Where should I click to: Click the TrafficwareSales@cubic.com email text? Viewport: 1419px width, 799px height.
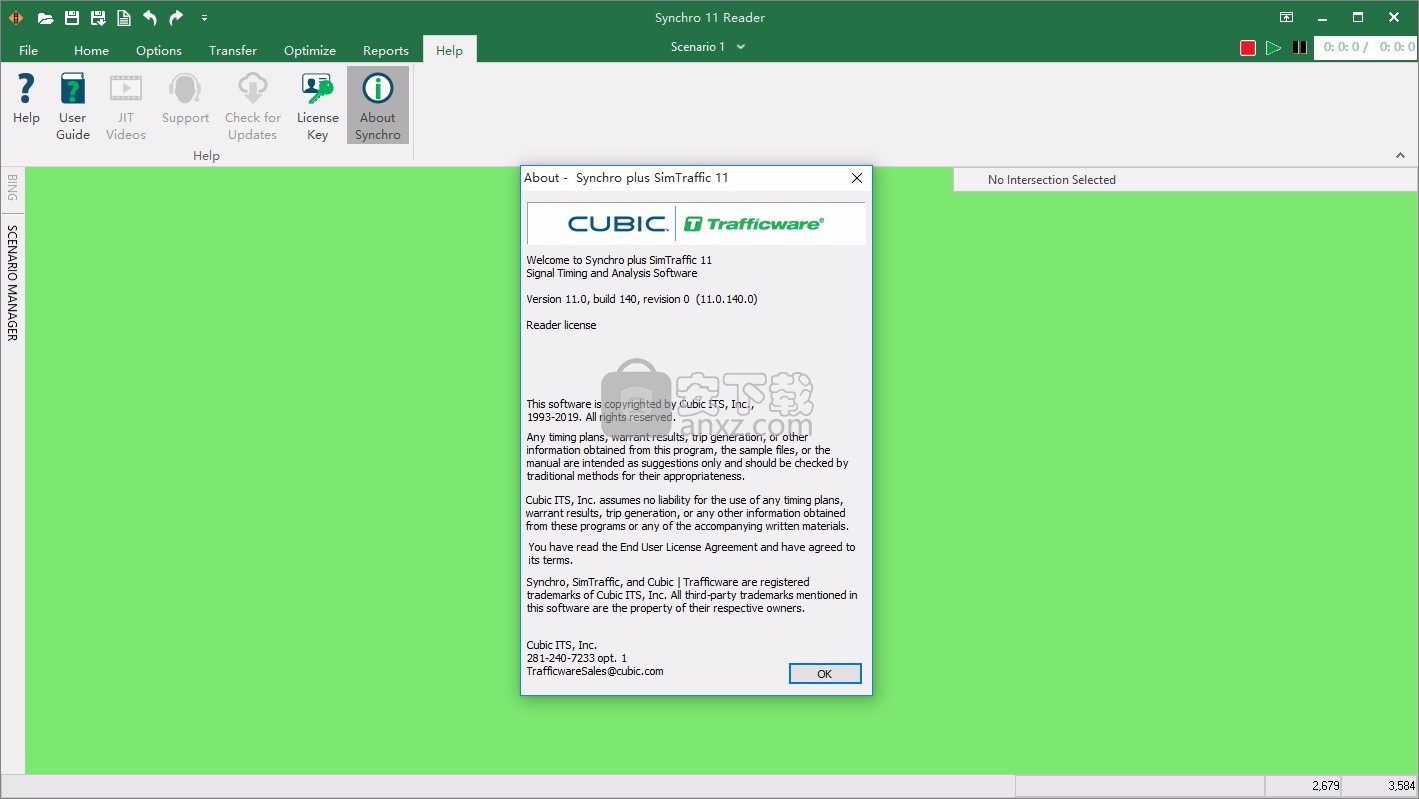pos(595,672)
